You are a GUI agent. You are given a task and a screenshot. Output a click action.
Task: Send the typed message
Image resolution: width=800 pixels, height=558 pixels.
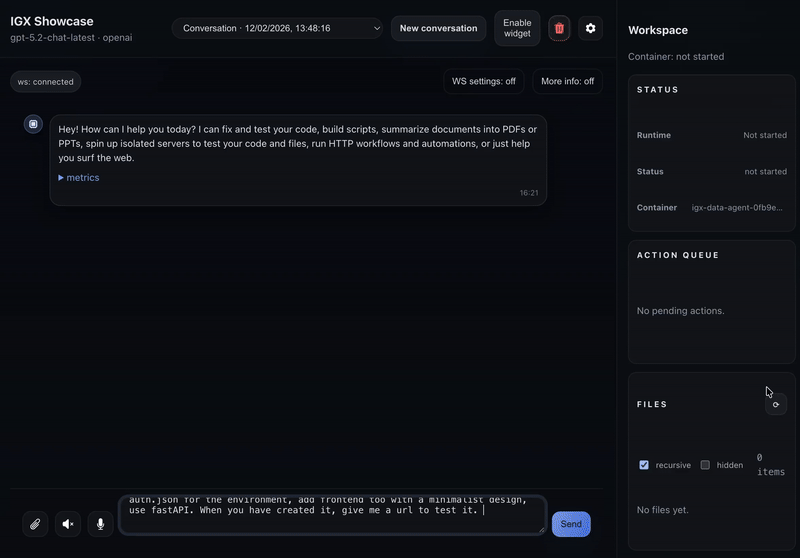(x=571, y=524)
